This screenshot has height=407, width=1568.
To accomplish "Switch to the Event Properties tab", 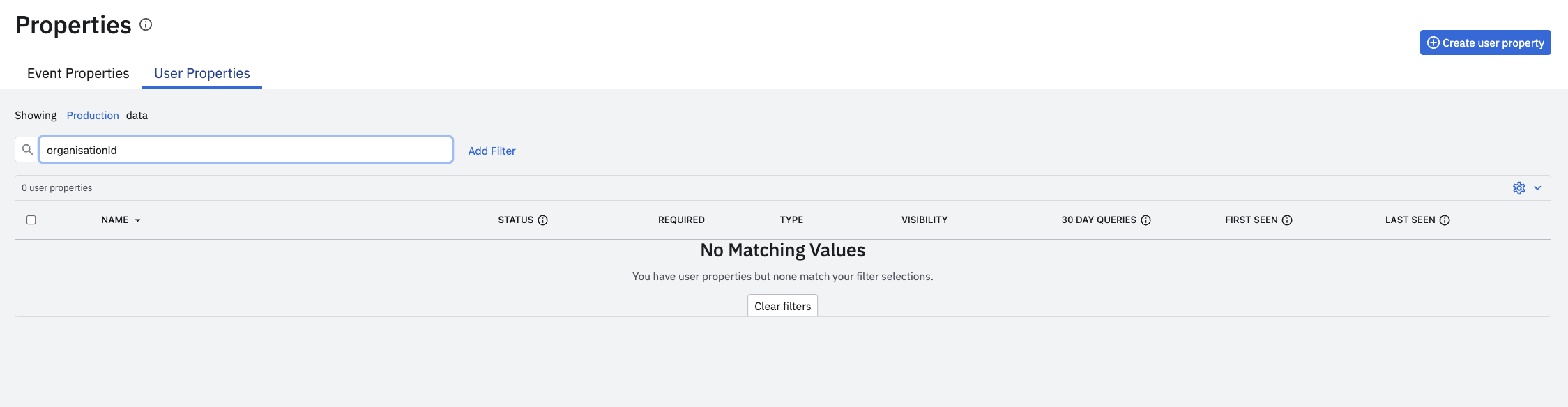I will point(78,74).
